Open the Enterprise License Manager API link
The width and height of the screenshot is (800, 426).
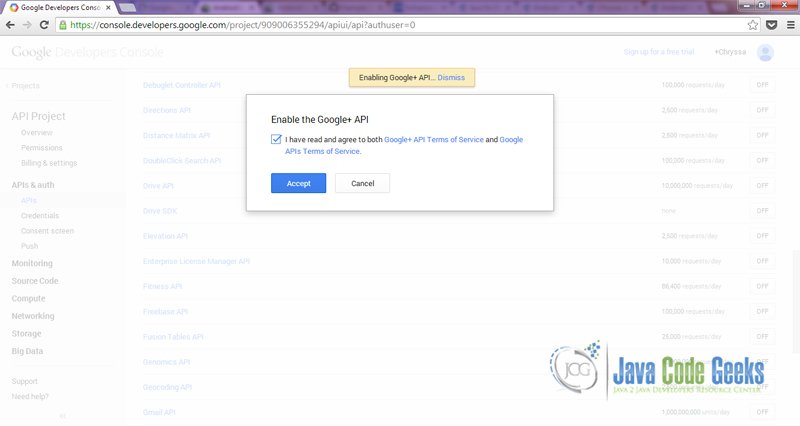(x=196, y=261)
